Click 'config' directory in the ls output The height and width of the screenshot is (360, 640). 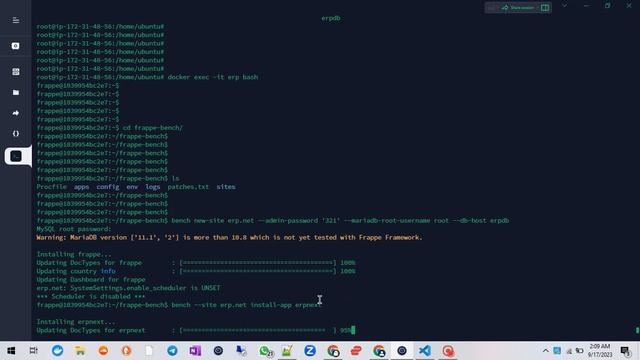[x=108, y=187]
